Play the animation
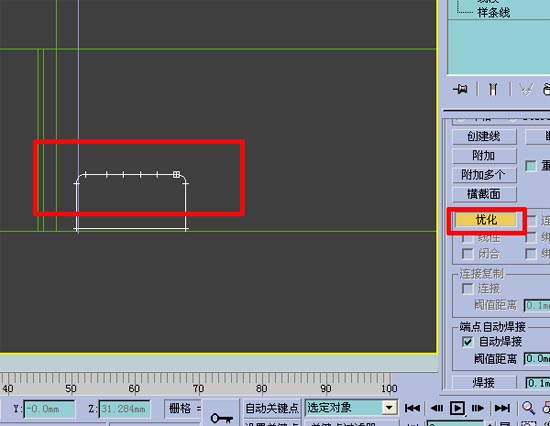Viewport: 550px width, 426px height. point(457,408)
